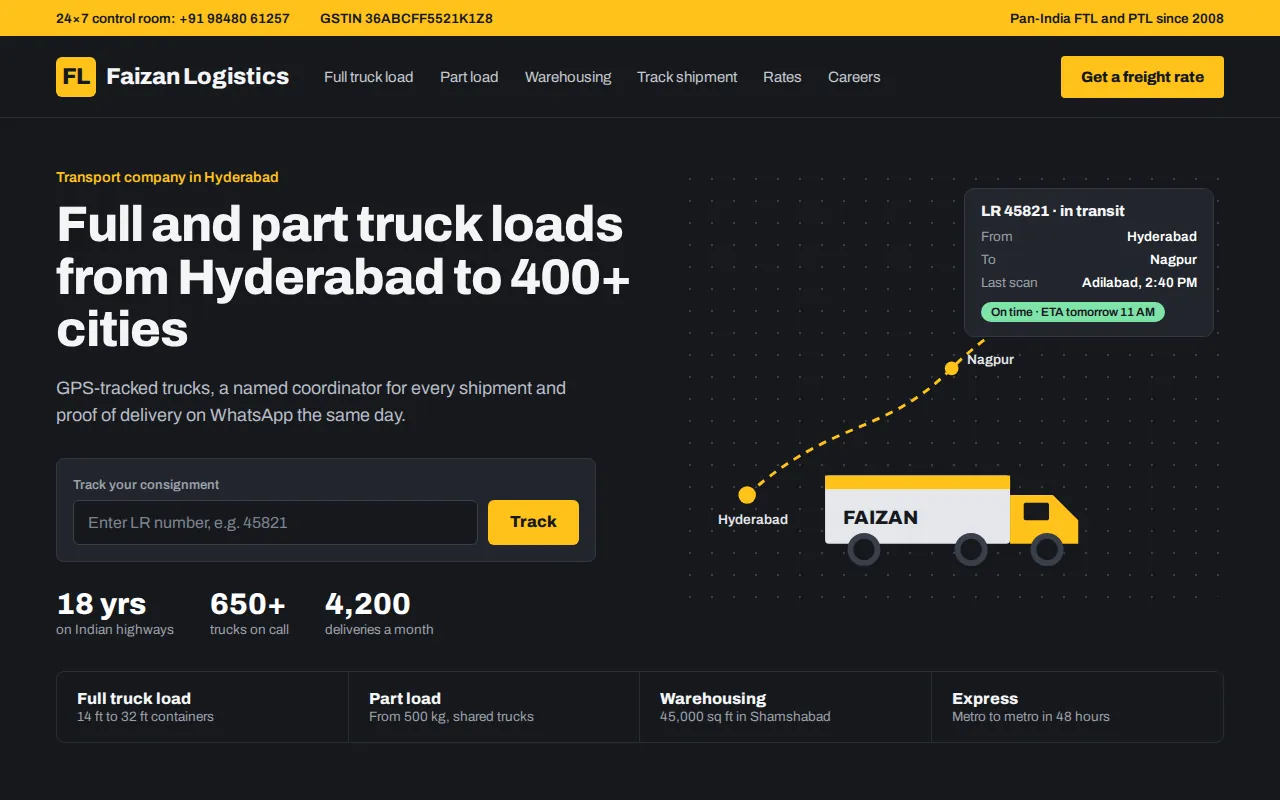Open the Express Metro to metro card
The height and width of the screenshot is (800, 1280).
pyautogui.click(x=1077, y=707)
